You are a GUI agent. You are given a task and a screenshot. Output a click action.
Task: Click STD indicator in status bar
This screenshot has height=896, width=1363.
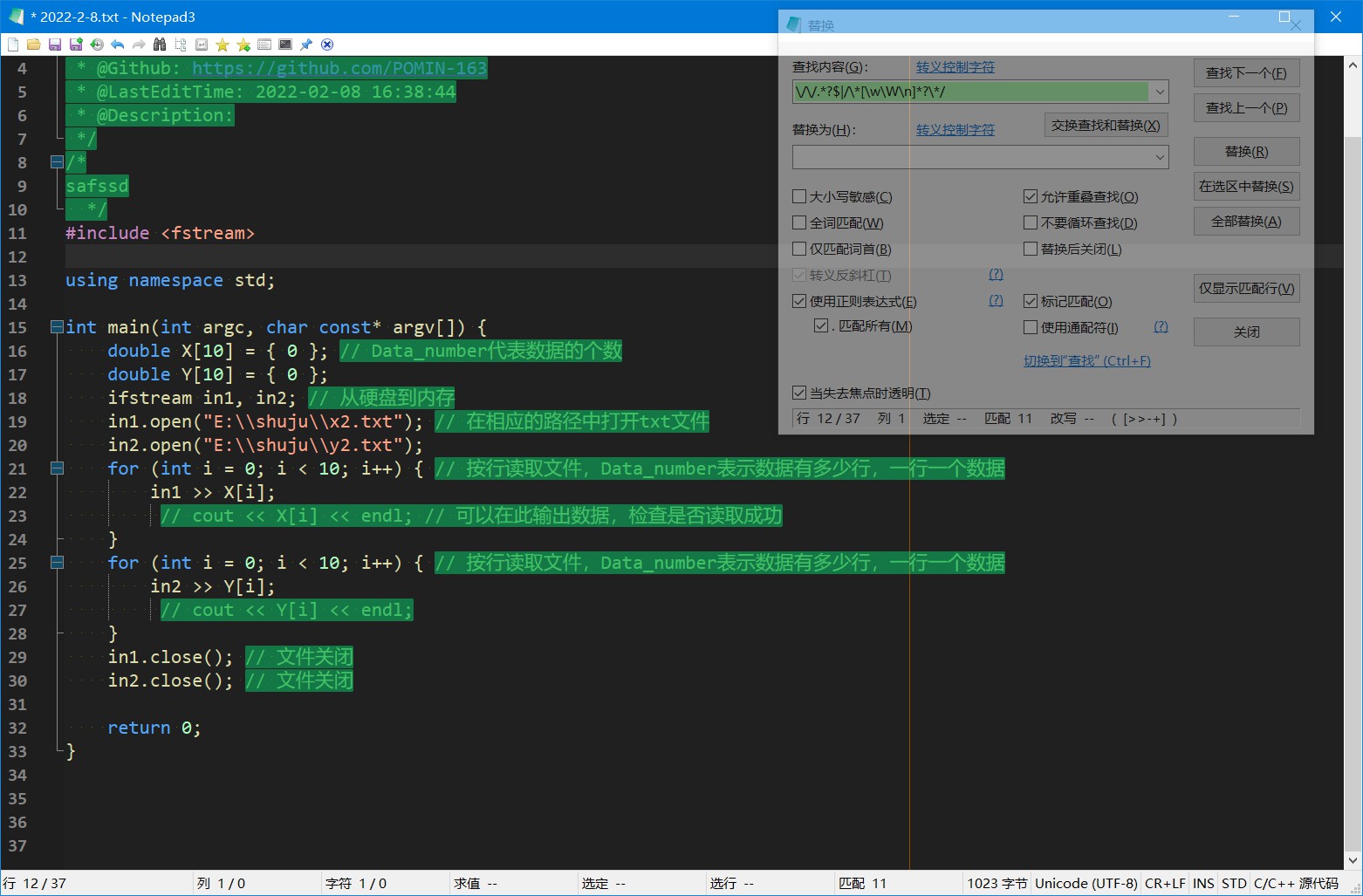(1234, 884)
